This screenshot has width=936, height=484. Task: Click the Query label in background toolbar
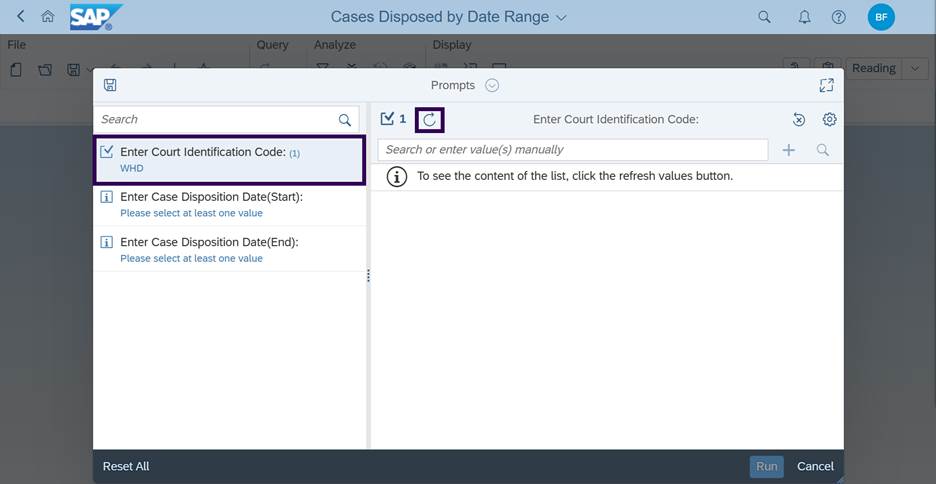272,45
